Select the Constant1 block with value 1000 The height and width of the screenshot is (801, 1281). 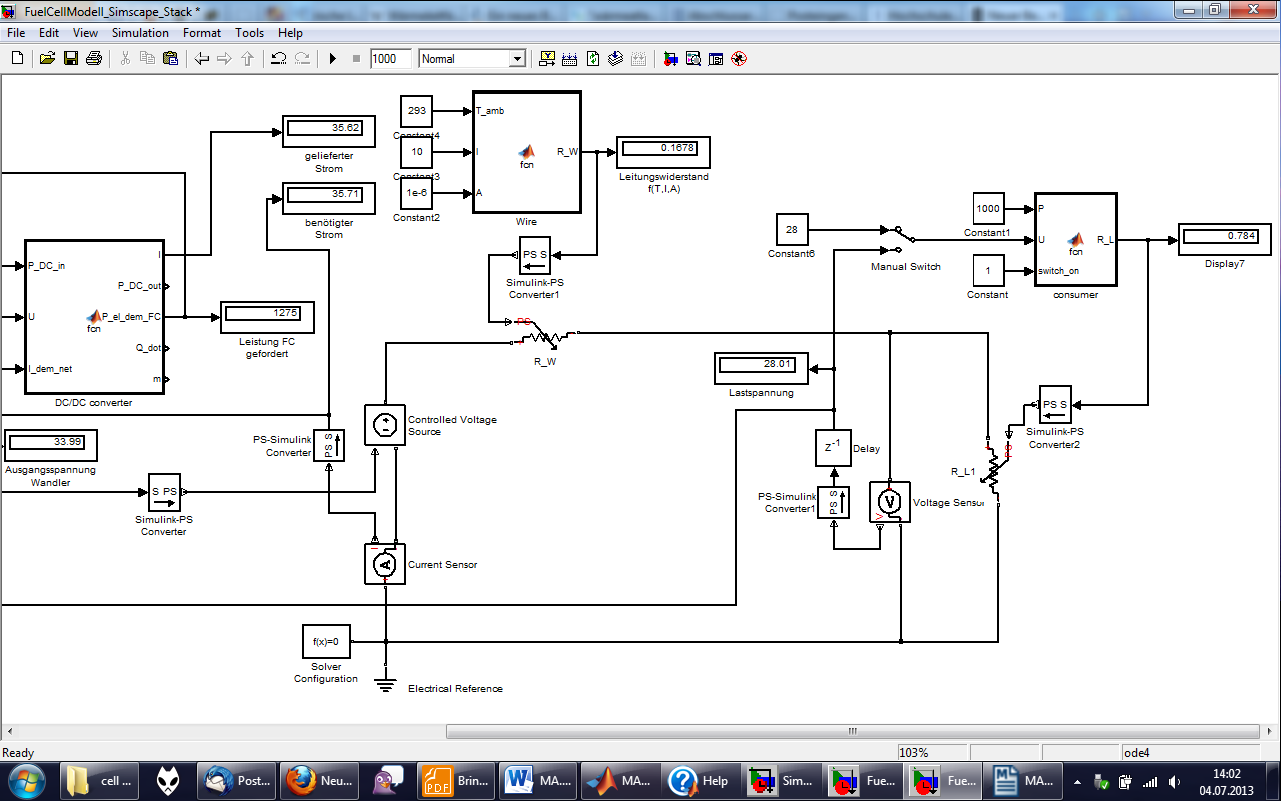[x=988, y=209]
